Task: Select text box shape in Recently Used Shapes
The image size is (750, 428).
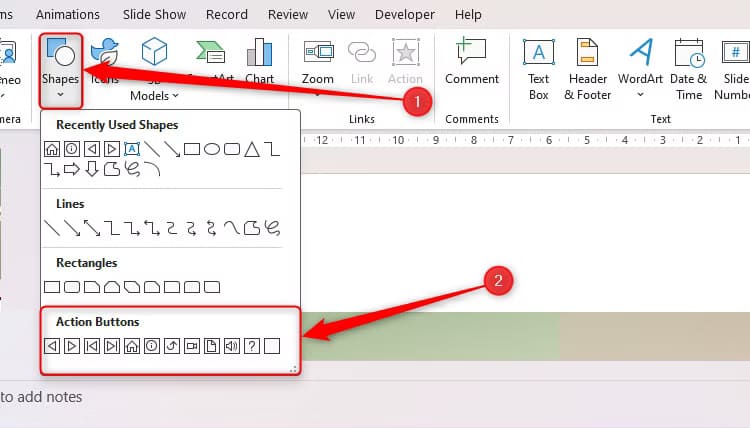Action: [132, 149]
